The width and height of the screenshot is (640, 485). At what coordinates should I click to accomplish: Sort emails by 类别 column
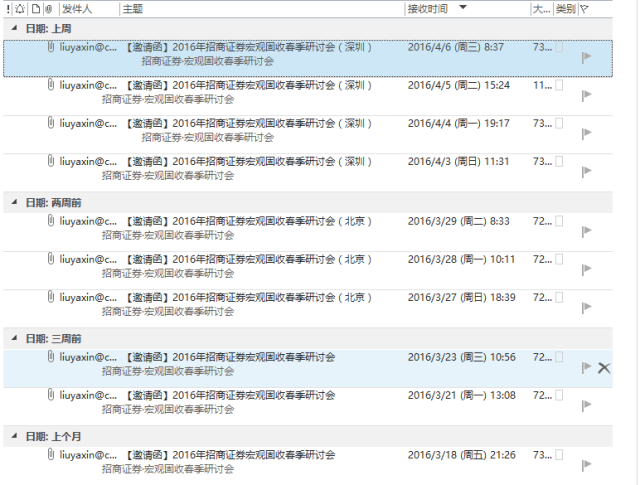pos(565,9)
